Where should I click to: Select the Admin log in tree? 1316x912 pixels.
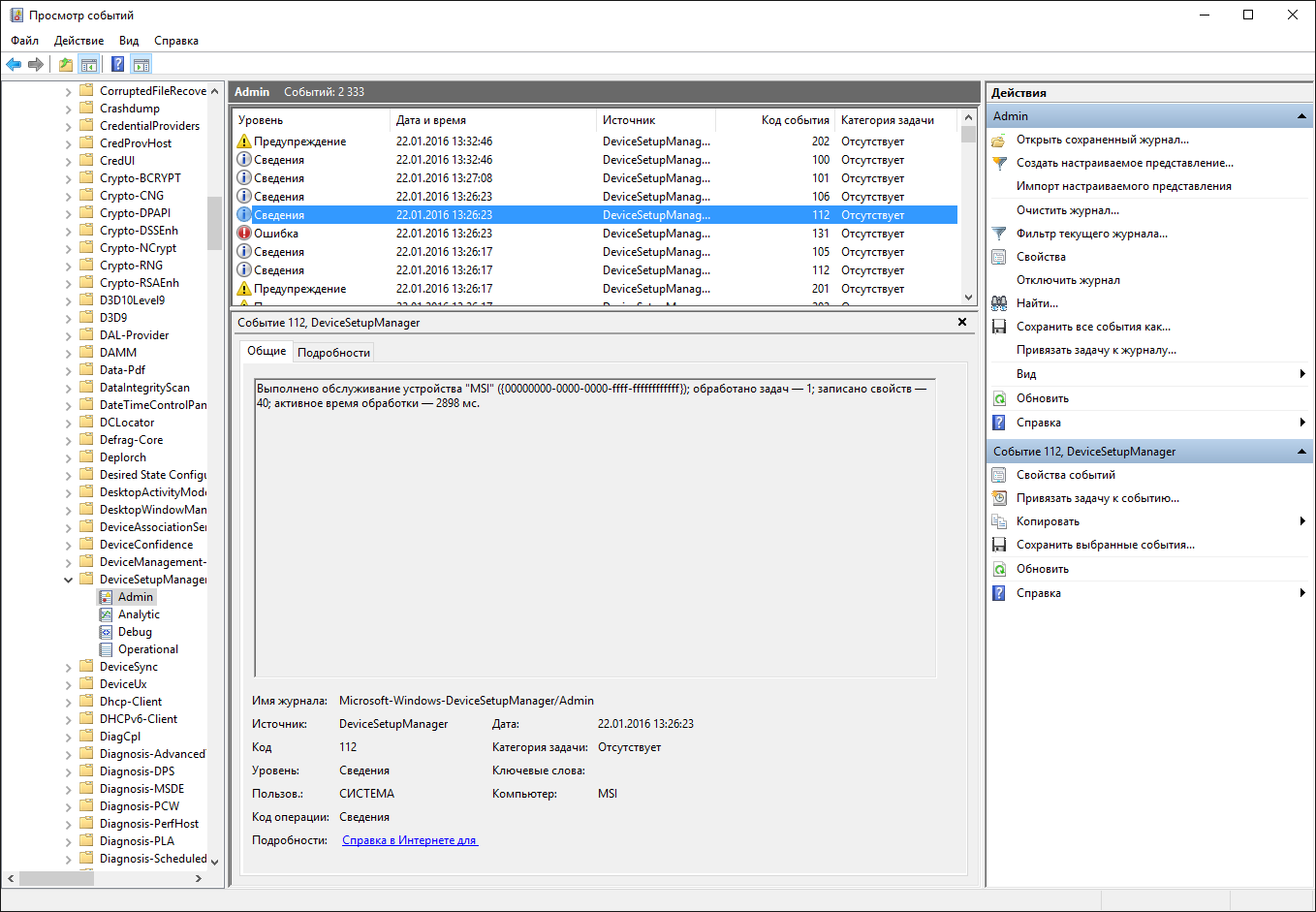coord(136,597)
